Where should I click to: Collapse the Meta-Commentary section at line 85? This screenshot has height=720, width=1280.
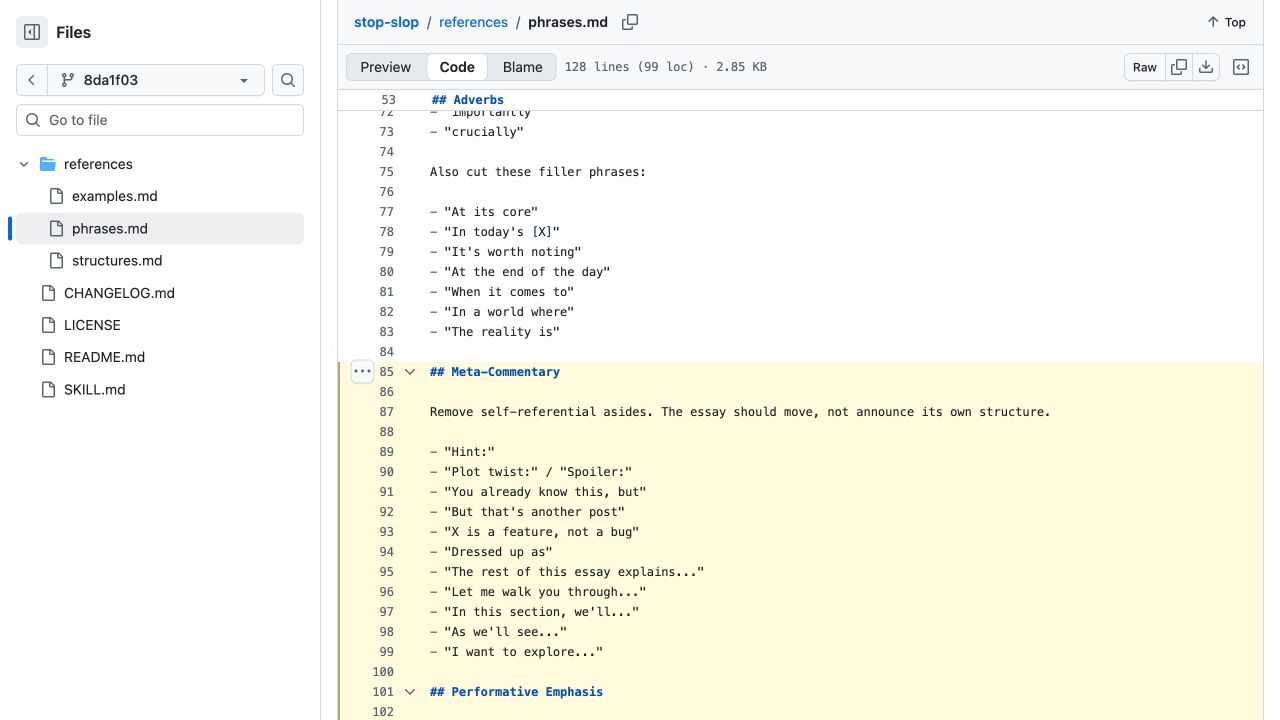(409, 372)
